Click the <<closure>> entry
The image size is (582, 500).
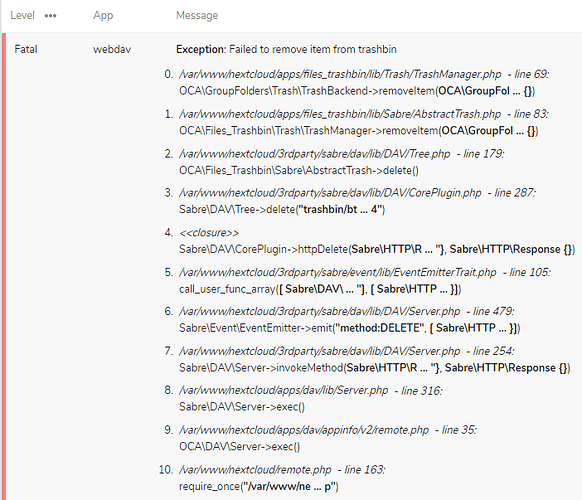coord(209,233)
